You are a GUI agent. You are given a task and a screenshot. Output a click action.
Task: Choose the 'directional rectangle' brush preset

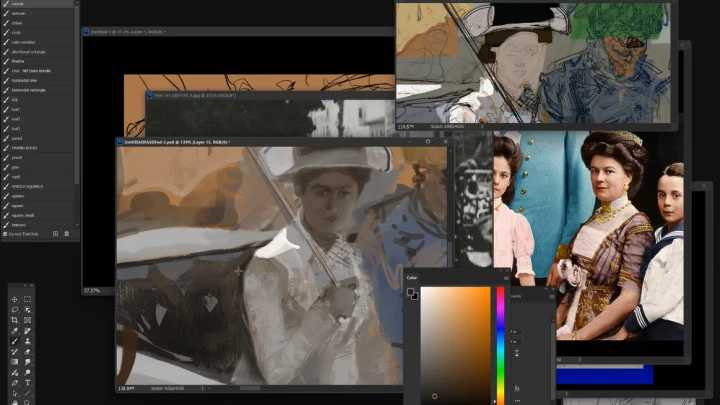coord(38,52)
